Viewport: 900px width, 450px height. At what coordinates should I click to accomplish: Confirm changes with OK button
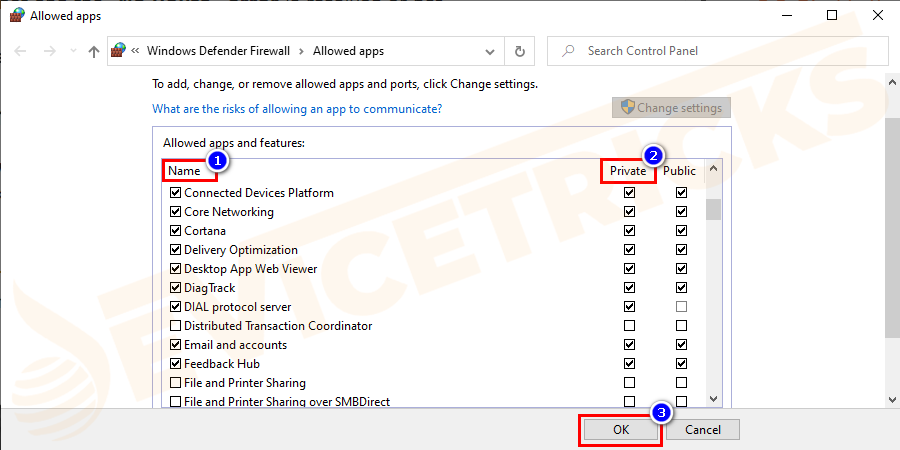tap(621, 429)
